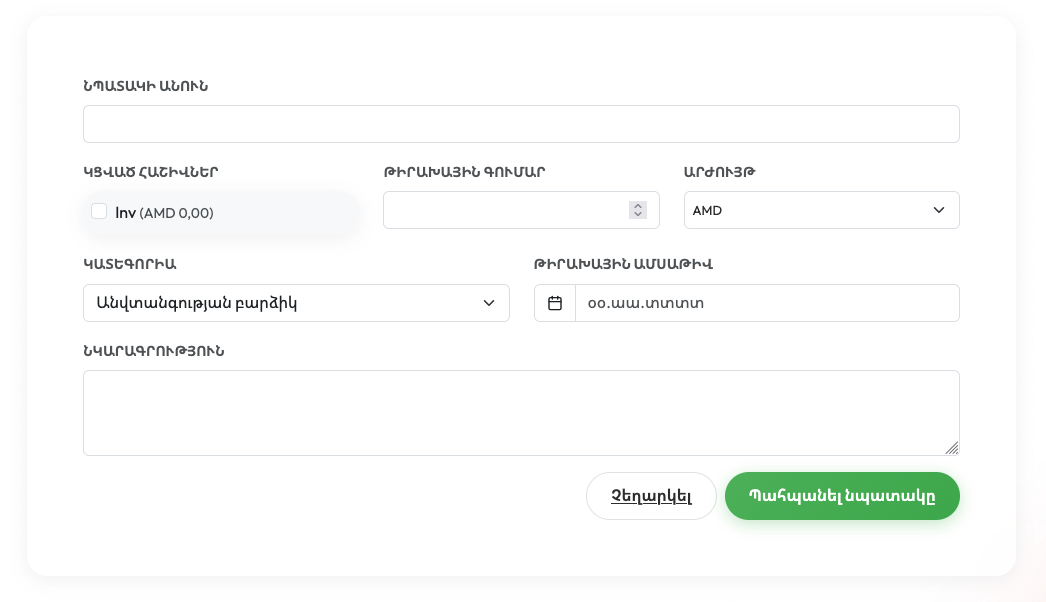Click the green Պահպանել նպատակը save button
1046x602 pixels.
pos(842,496)
